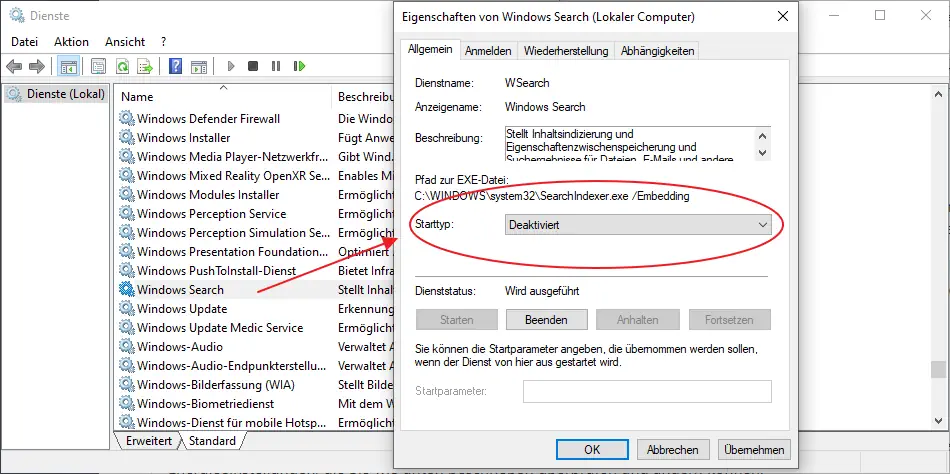The width and height of the screenshot is (950, 474).
Task: Open the ? help menu
Action: point(164,42)
